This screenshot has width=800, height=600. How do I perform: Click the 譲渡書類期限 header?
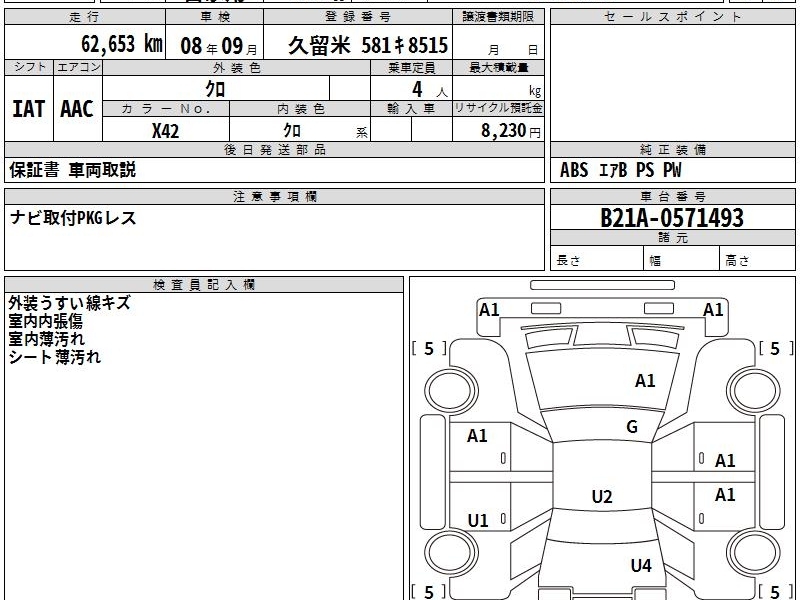(x=498, y=17)
